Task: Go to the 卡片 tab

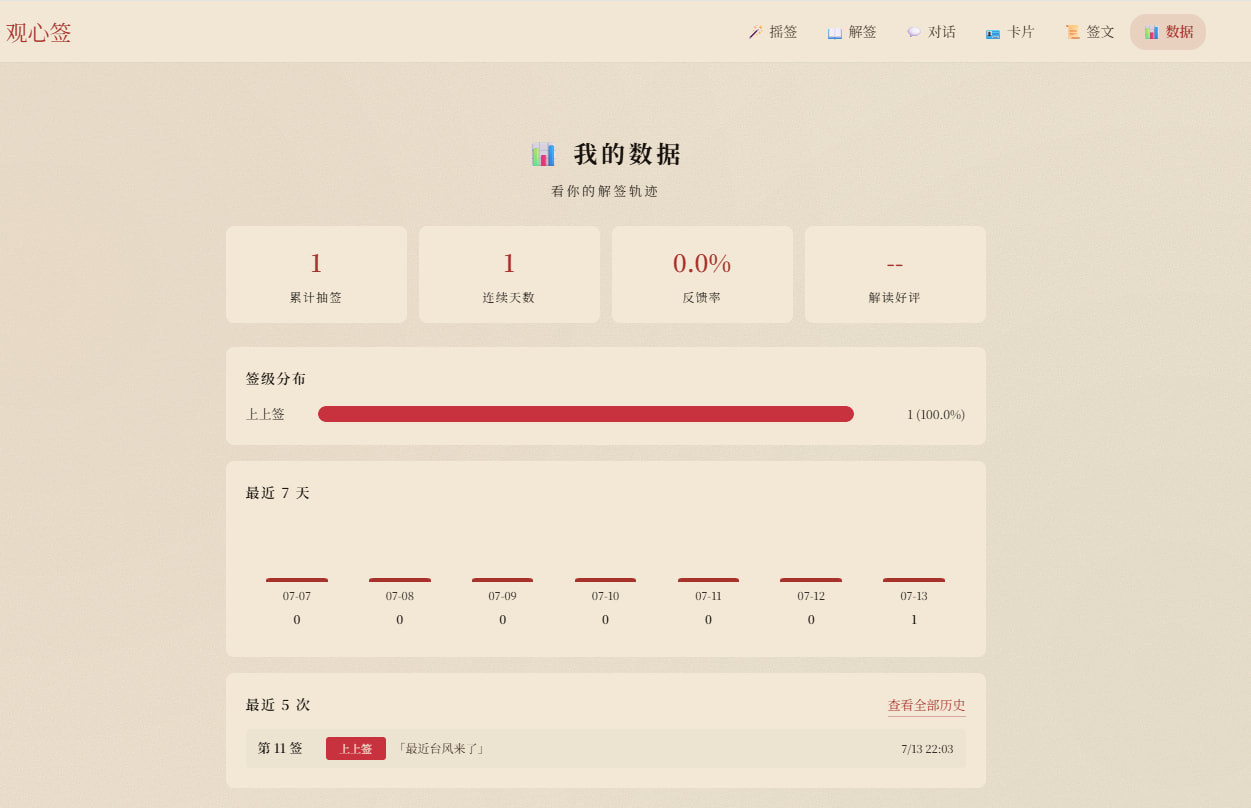Action: (1010, 32)
